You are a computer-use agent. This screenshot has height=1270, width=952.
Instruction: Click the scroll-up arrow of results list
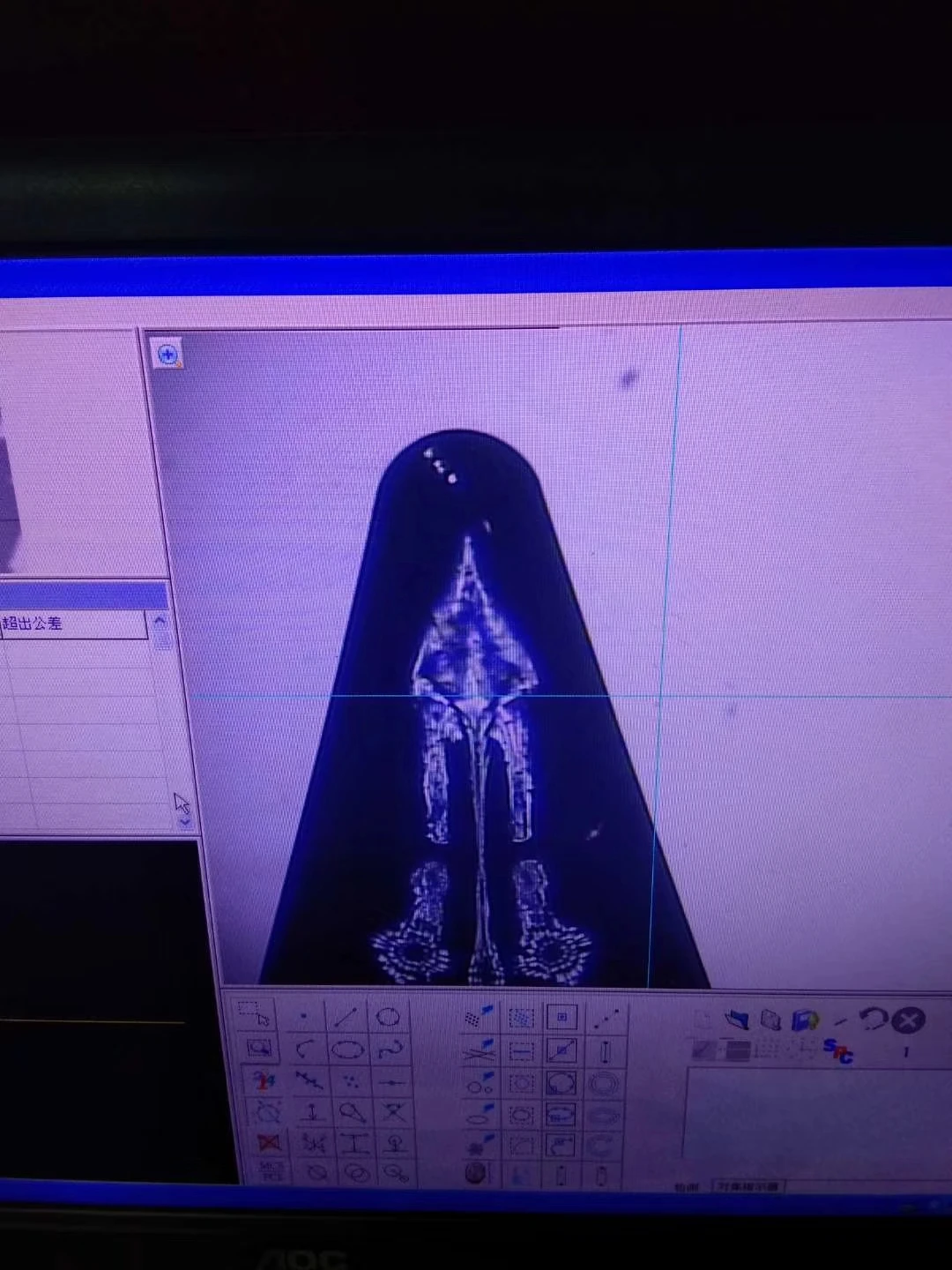point(160,621)
